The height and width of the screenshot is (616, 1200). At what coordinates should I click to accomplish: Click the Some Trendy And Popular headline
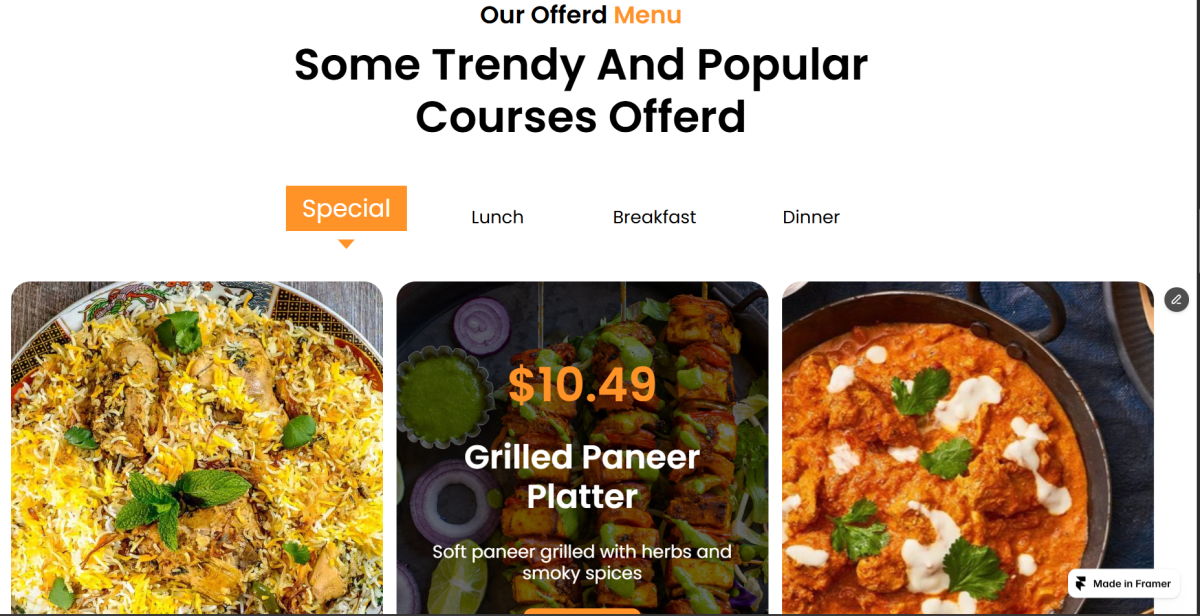[581, 65]
